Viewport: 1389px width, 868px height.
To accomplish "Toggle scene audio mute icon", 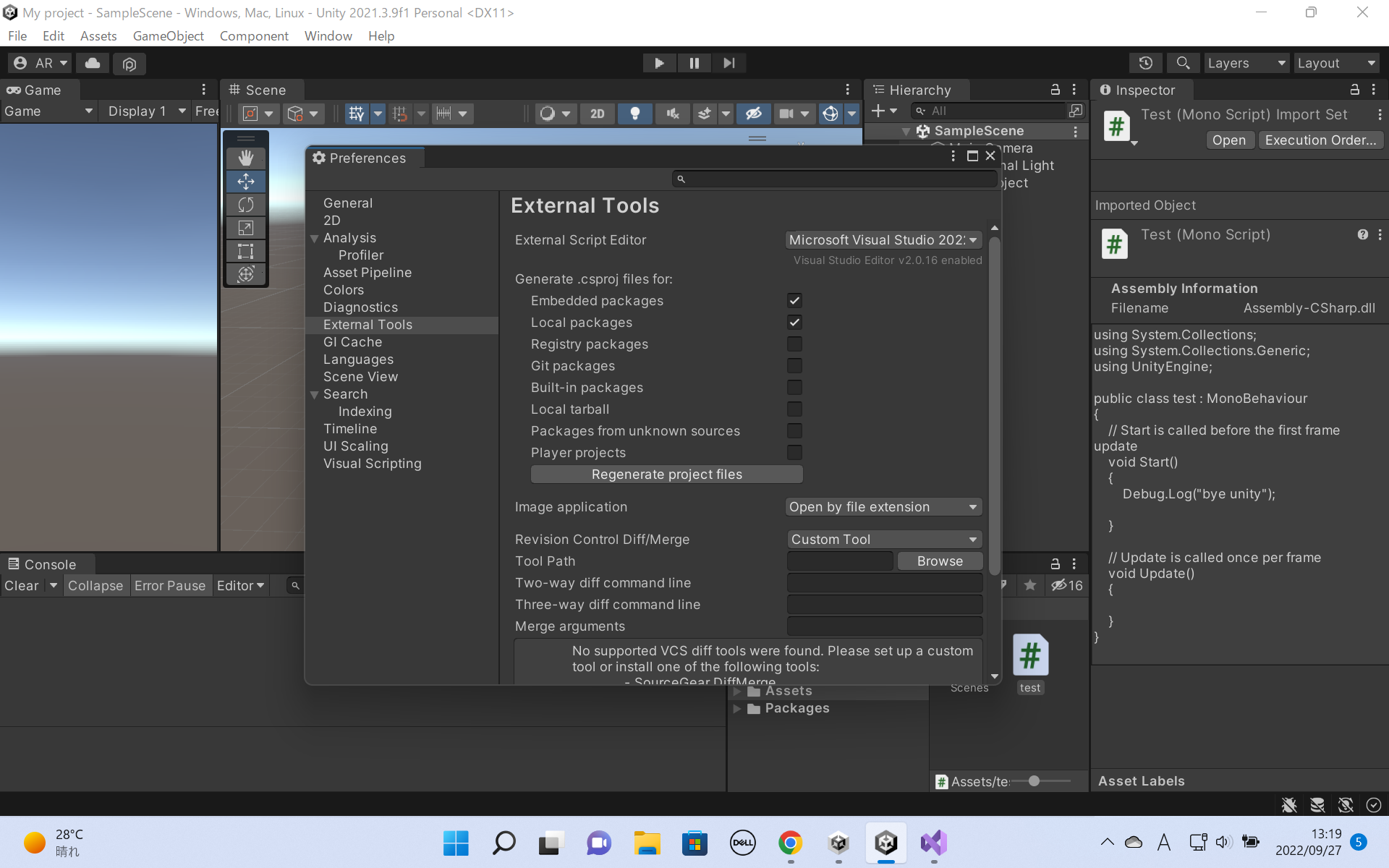I will [673, 113].
